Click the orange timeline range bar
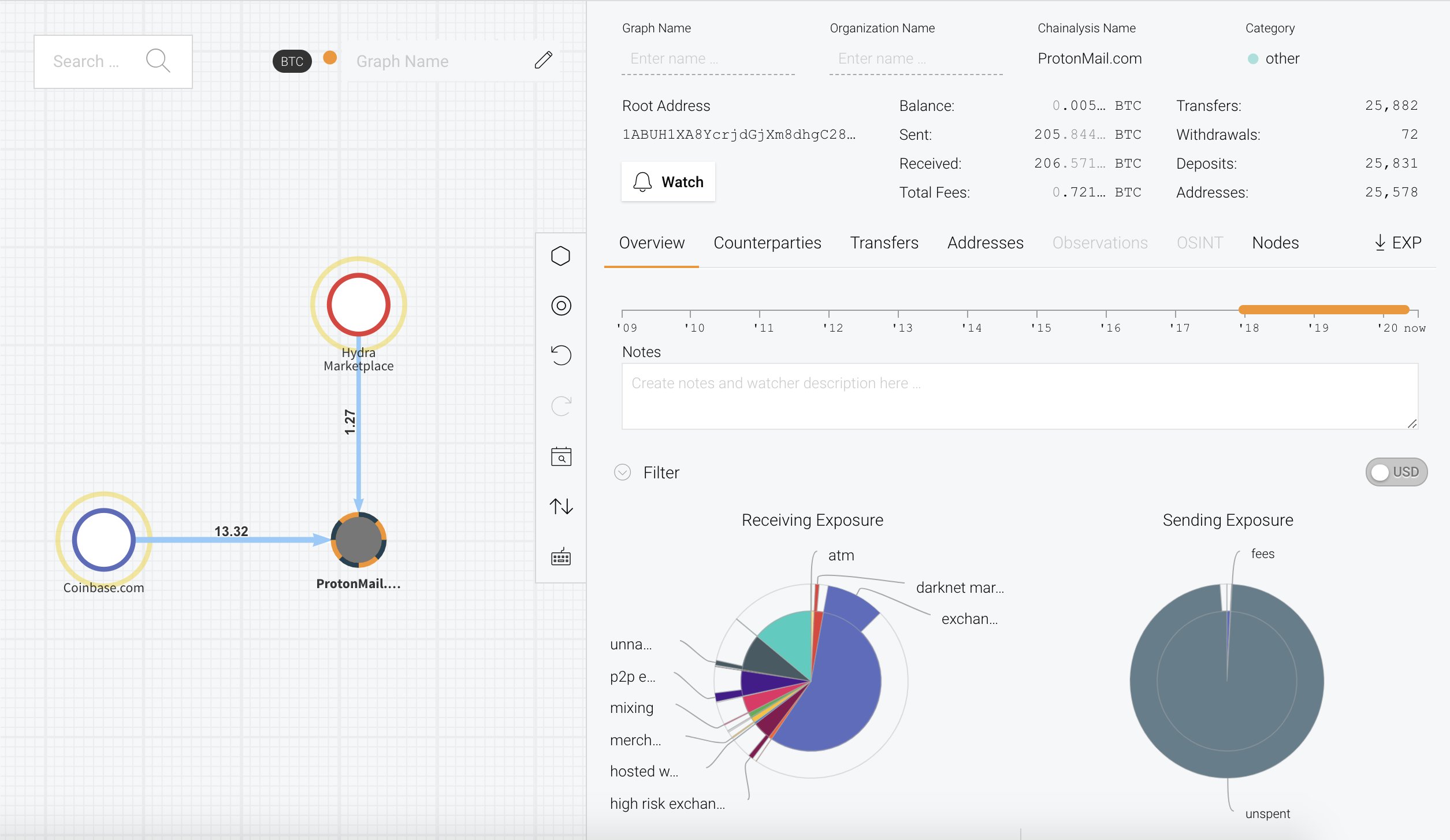1450x840 pixels. [x=1323, y=310]
